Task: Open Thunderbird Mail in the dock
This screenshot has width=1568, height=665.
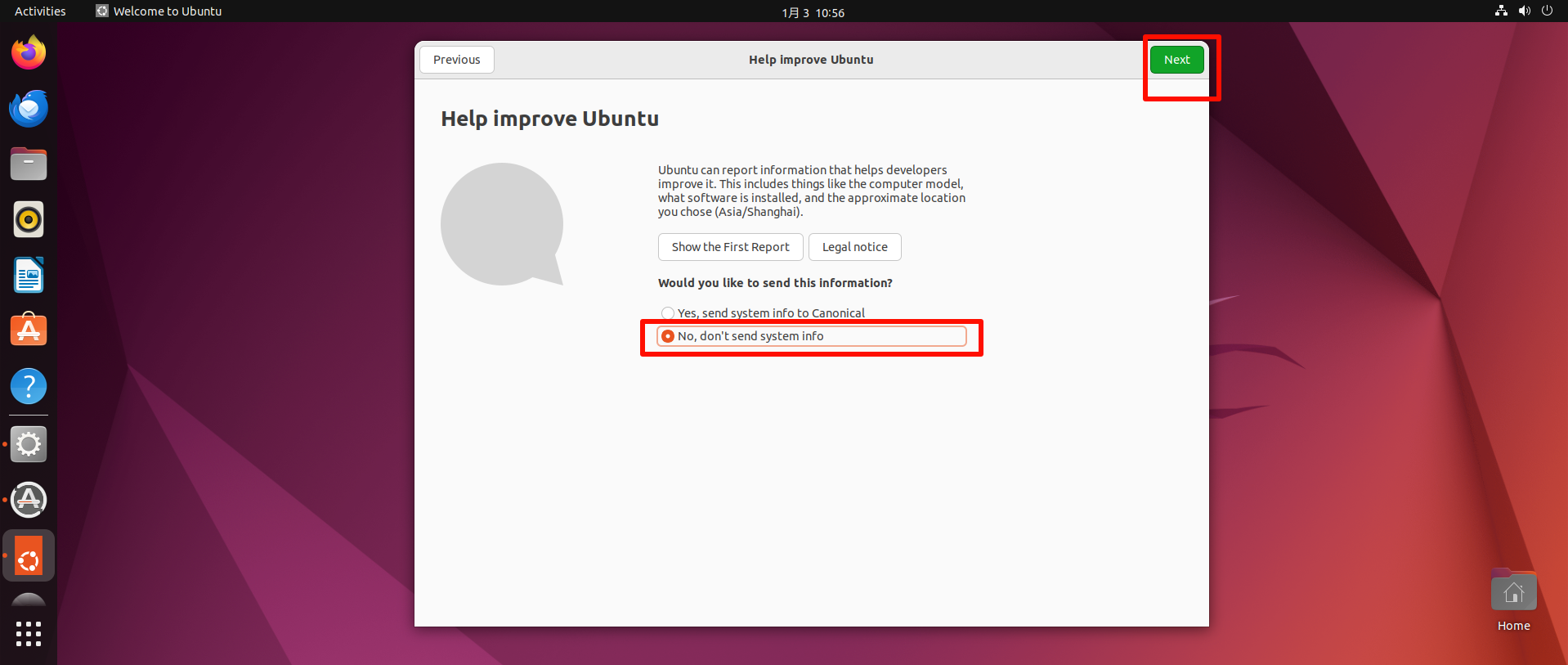Action: pyautogui.click(x=29, y=109)
